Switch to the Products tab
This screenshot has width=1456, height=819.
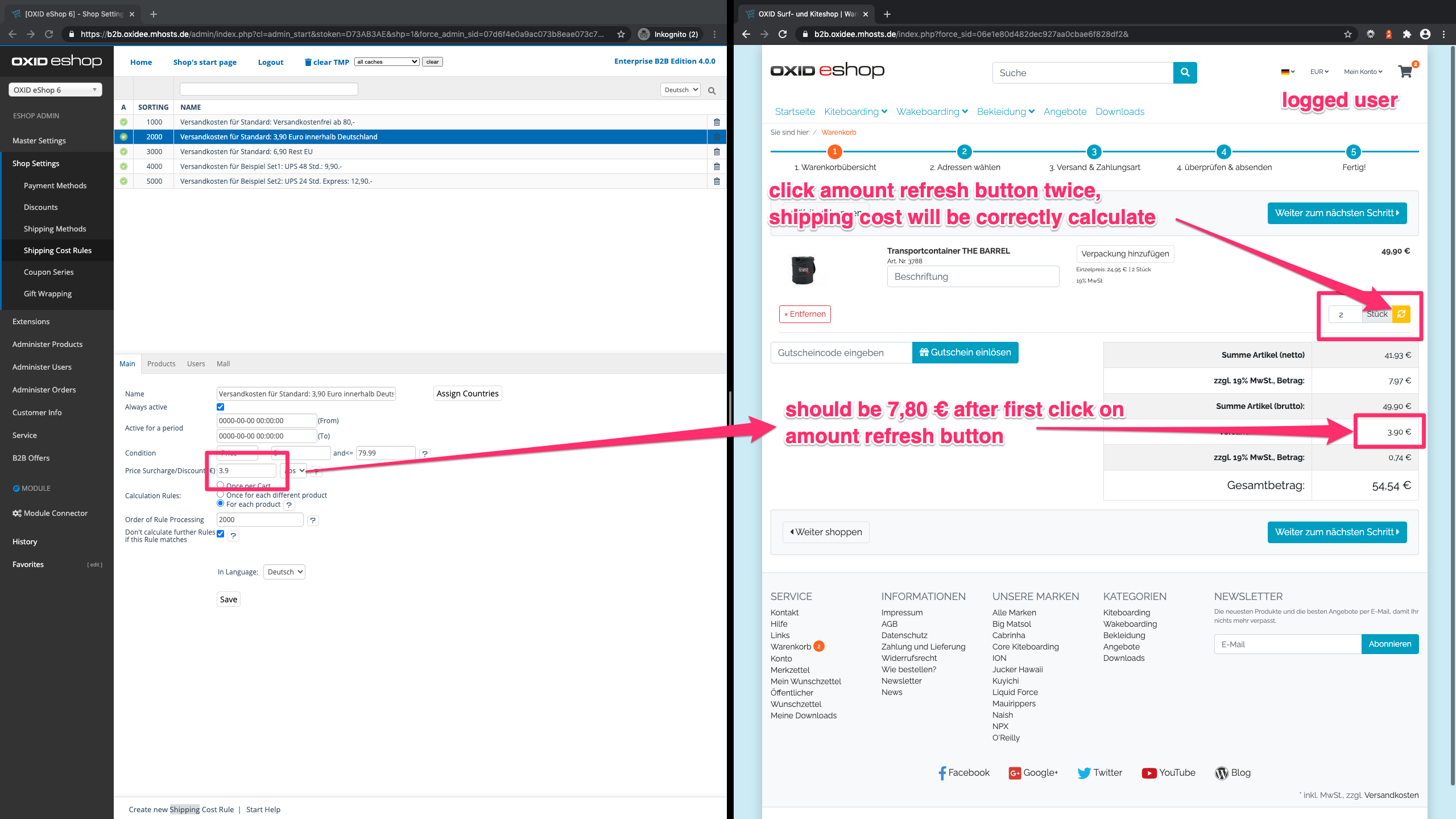161,363
